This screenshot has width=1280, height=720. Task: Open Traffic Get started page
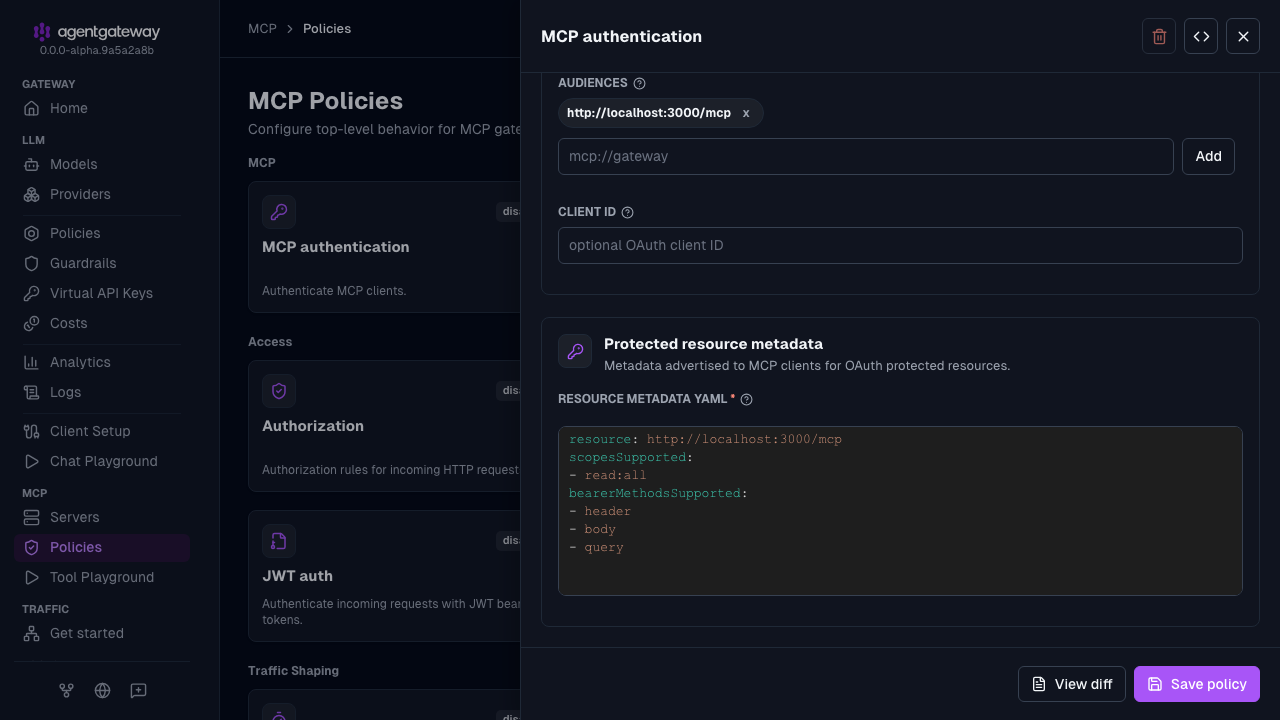pyautogui.click(x=102, y=633)
